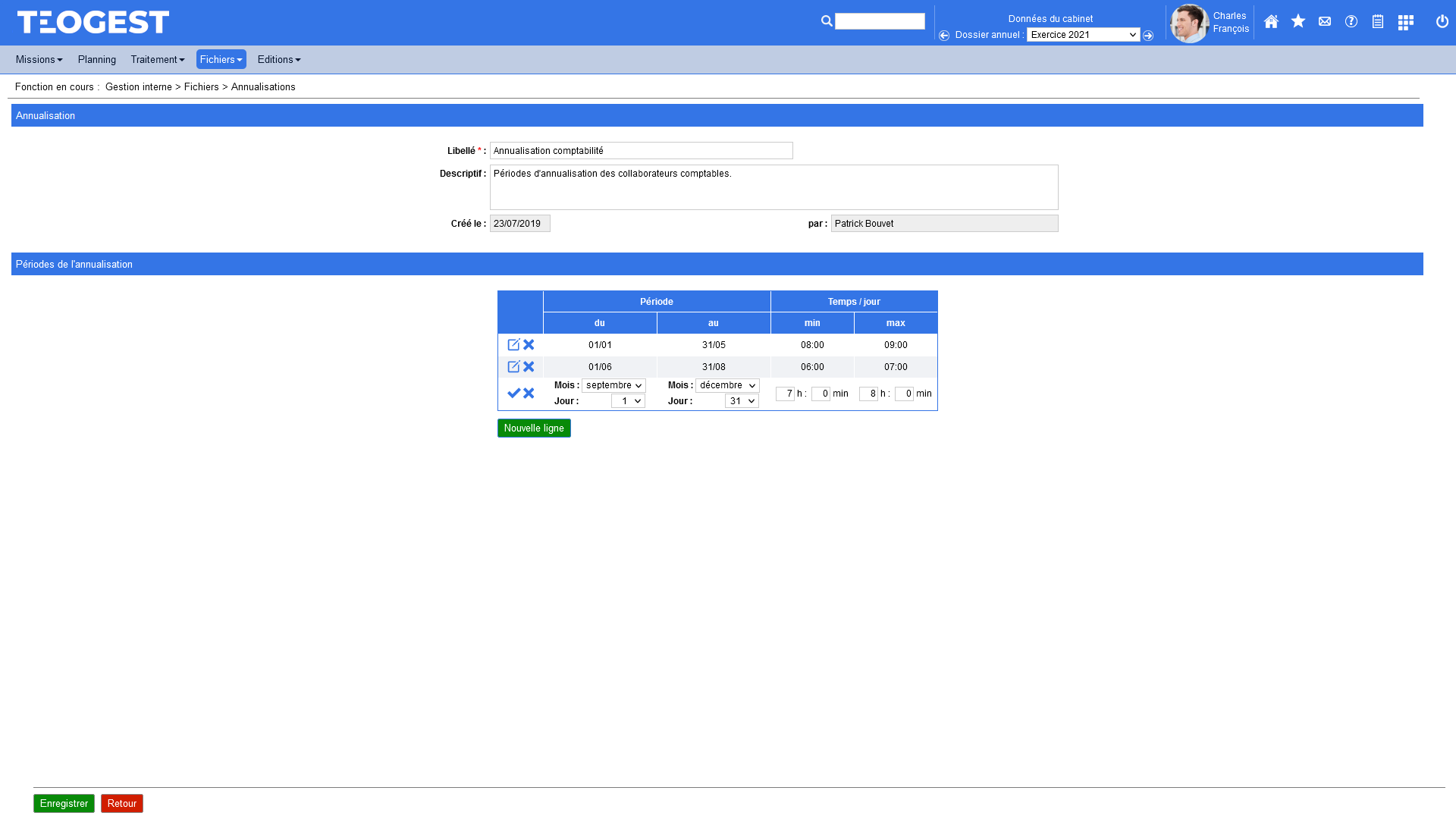Open end day 31 dropdown

click(742, 401)
